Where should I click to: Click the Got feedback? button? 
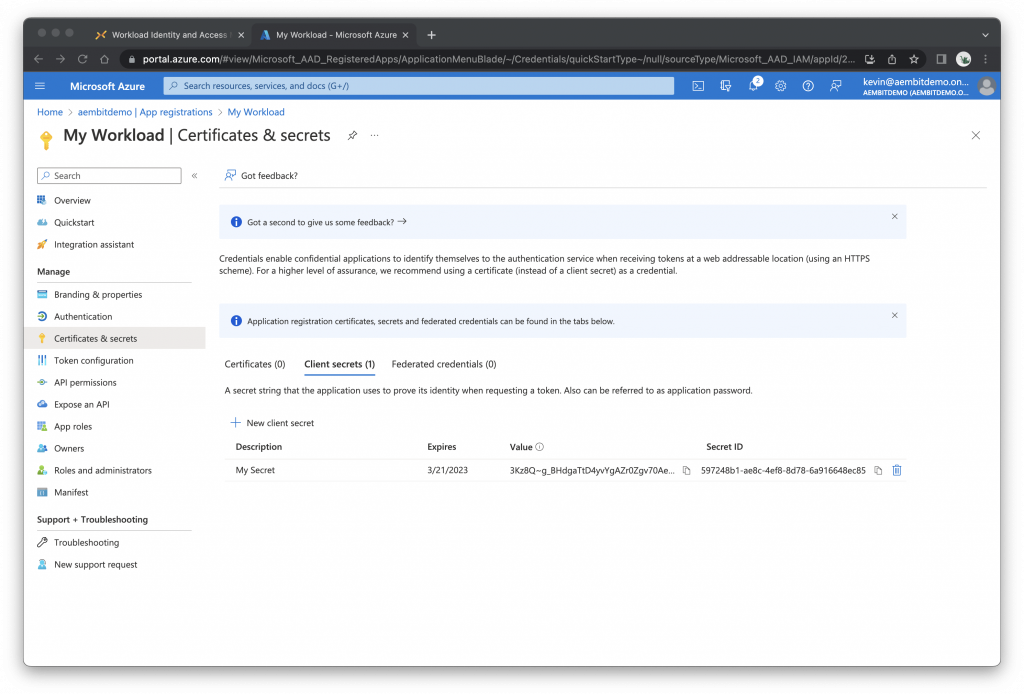[261, 176]
